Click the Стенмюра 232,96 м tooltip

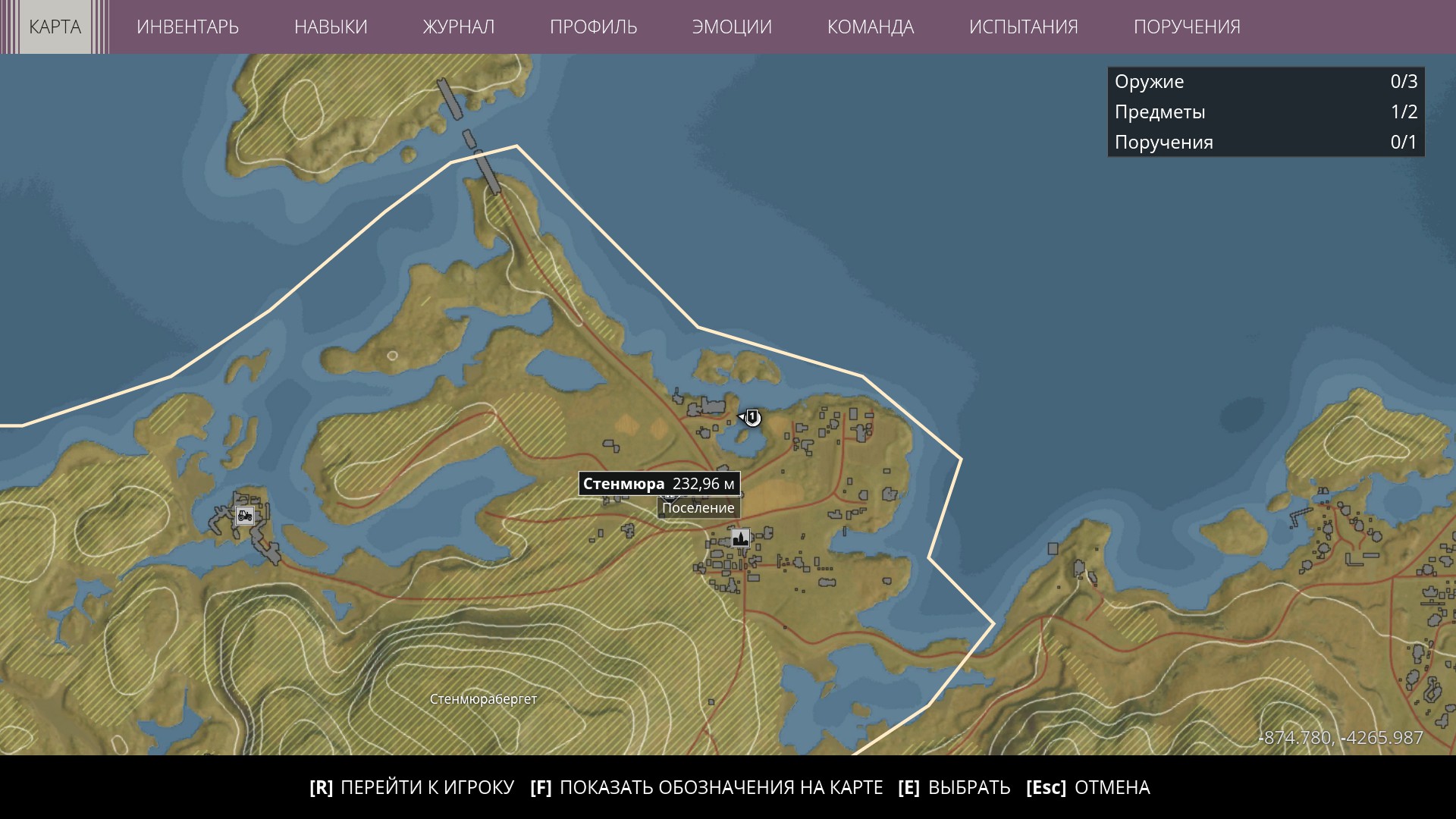[659, 484]
